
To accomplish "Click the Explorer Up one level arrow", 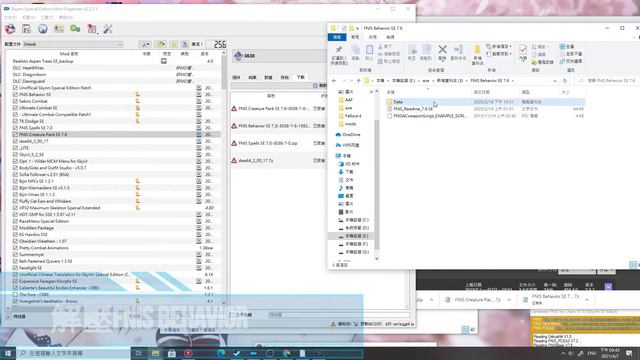I will [x=359, y=81].
